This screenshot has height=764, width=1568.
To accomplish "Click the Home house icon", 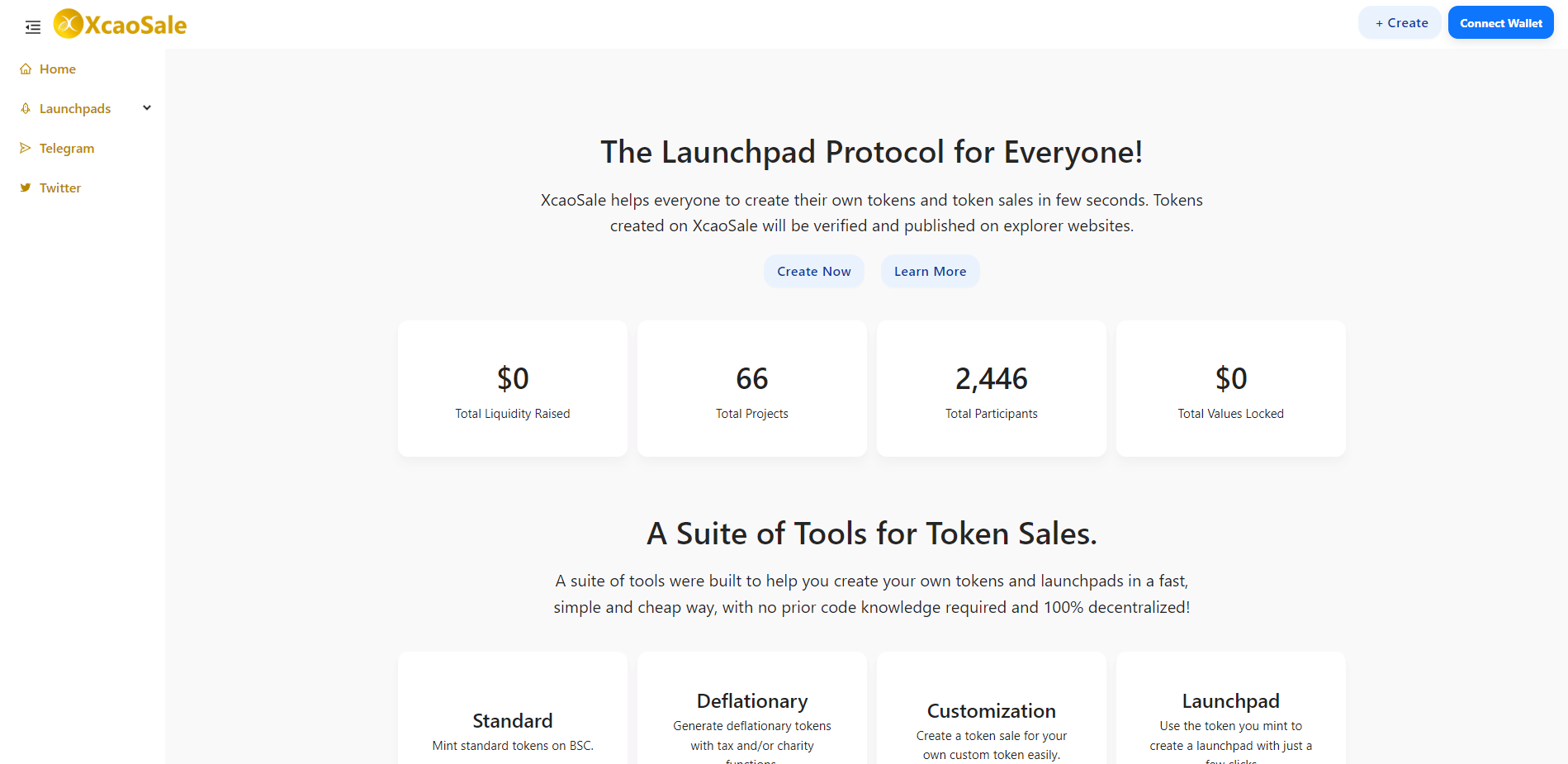I will coord(26,69).
